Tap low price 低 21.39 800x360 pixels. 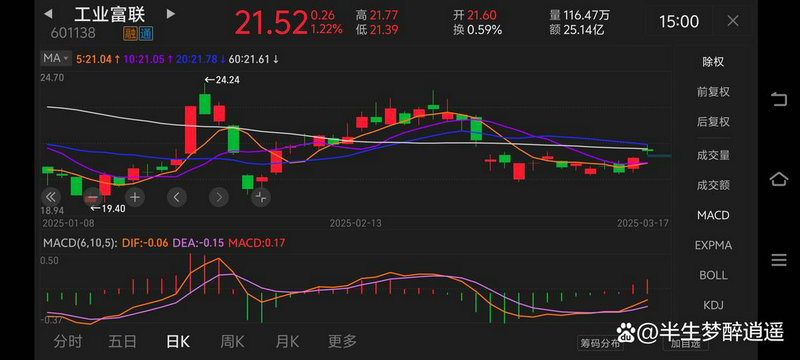tap(377, 30)
